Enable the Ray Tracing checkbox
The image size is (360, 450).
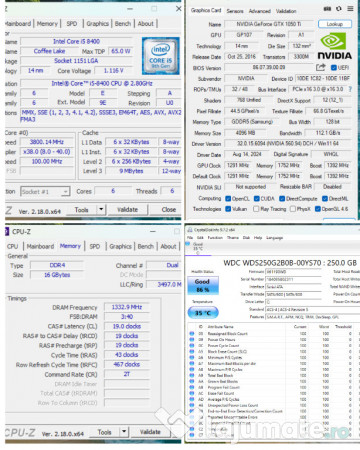[256, 209]
